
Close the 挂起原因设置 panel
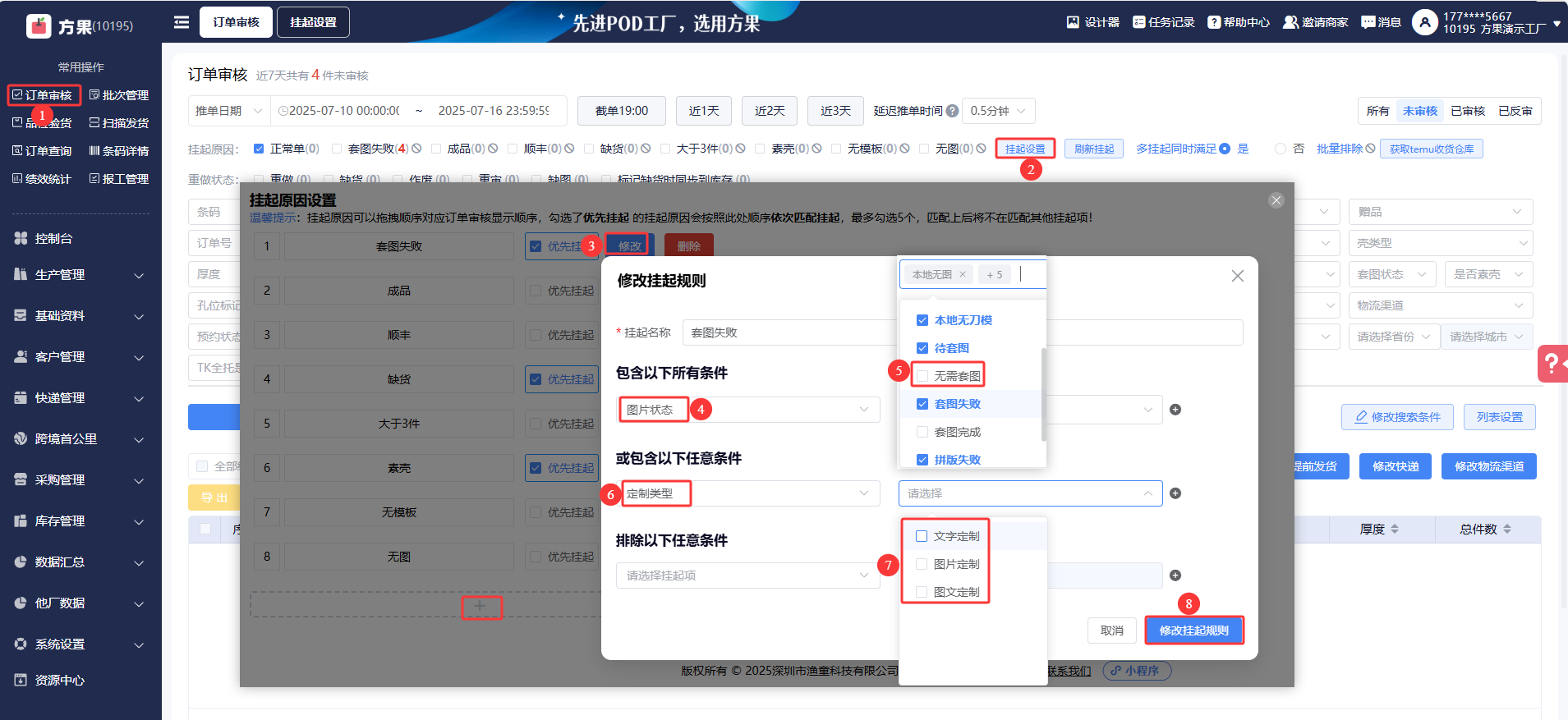pos(1276,200)
